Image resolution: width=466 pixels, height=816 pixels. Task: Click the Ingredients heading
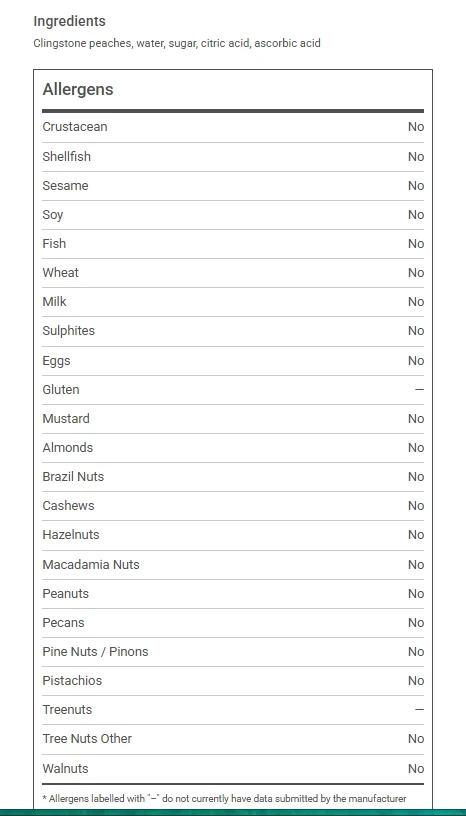69,21
